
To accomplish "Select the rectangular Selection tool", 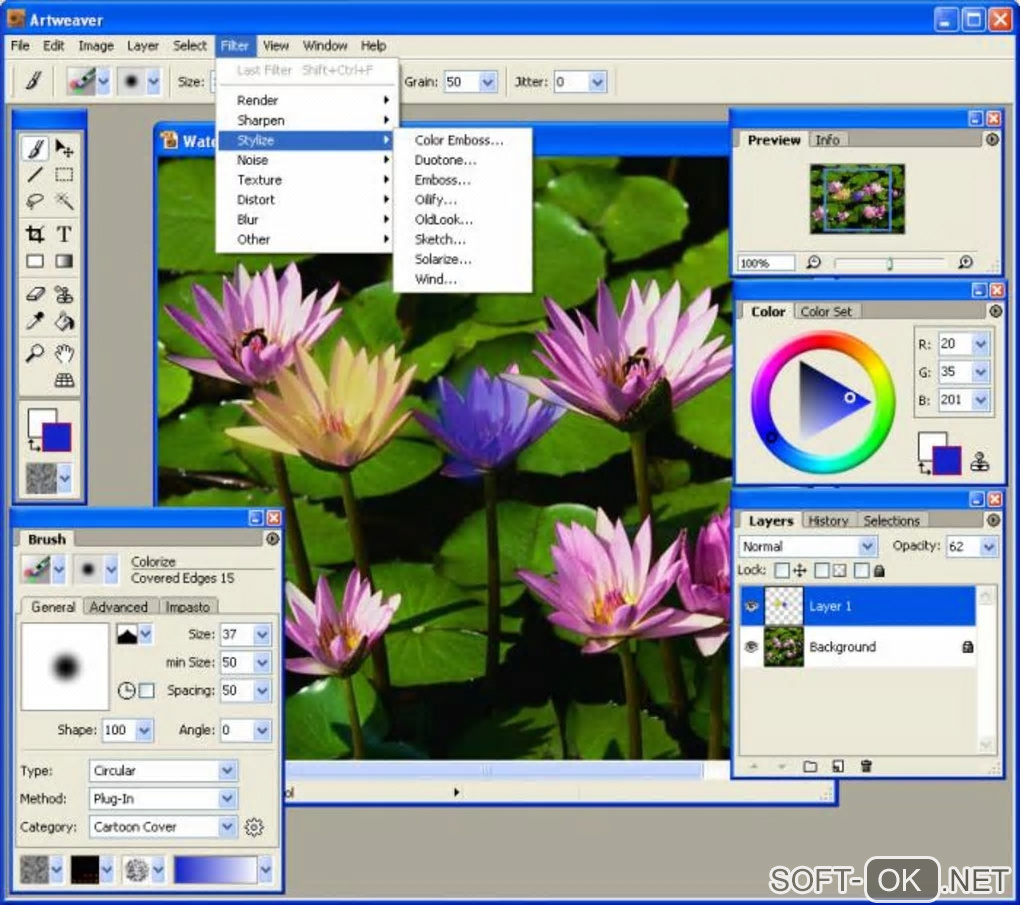I will (64, 175).
